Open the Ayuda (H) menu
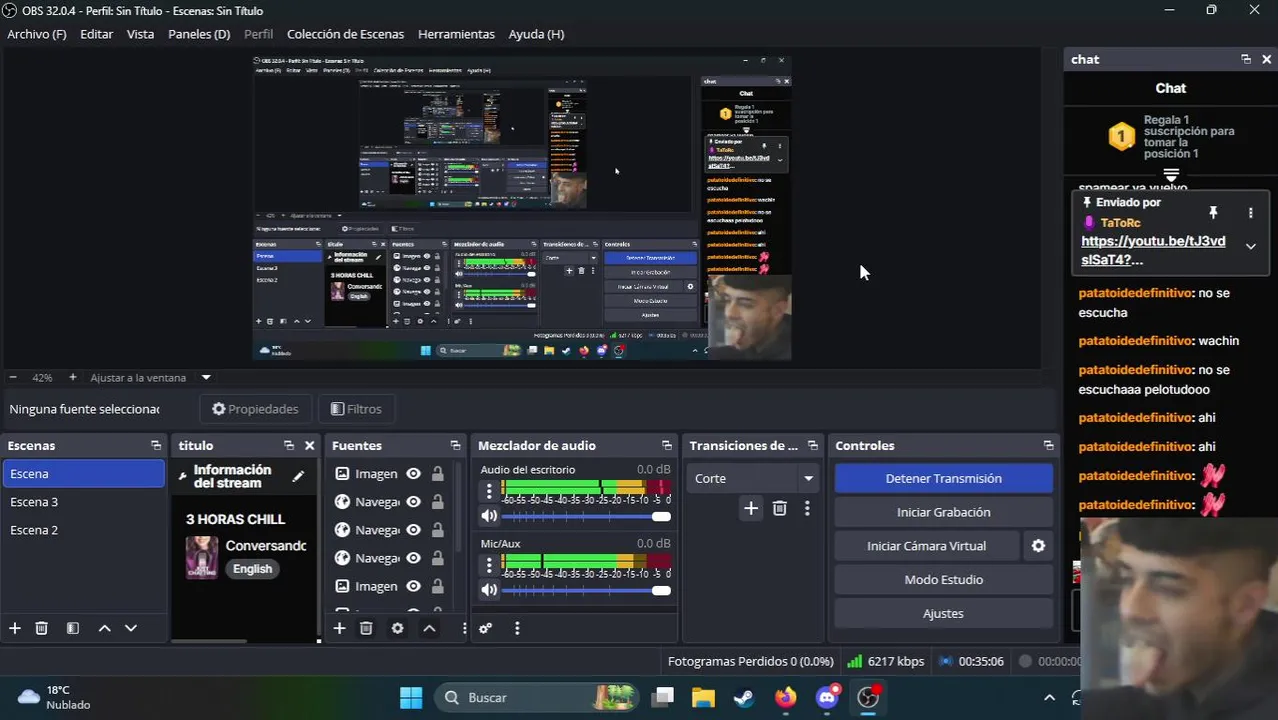This screenshot has height=720, width=1278. [x=536, y=34]
